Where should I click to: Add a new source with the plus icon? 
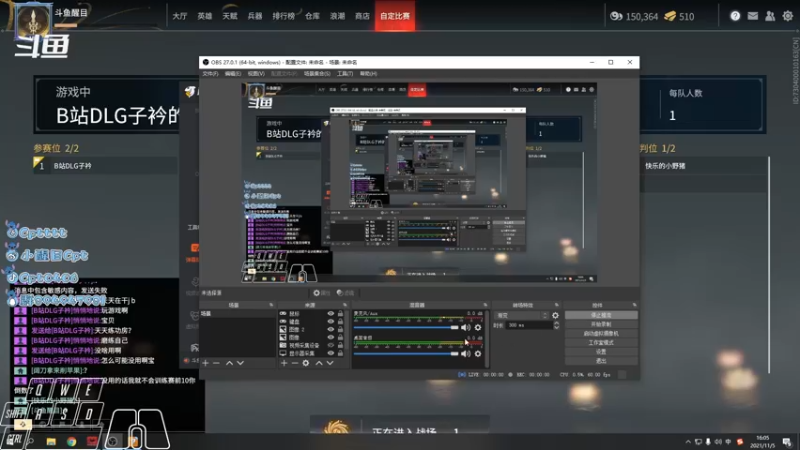284,363
